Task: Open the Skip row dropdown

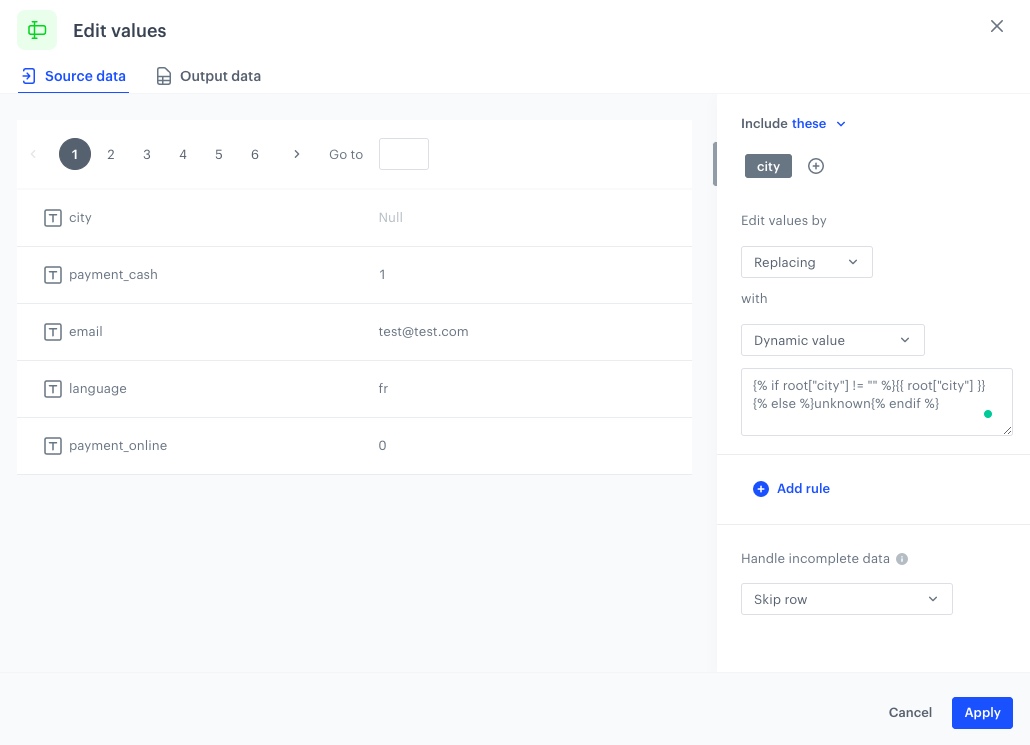Action: point(847,599)
